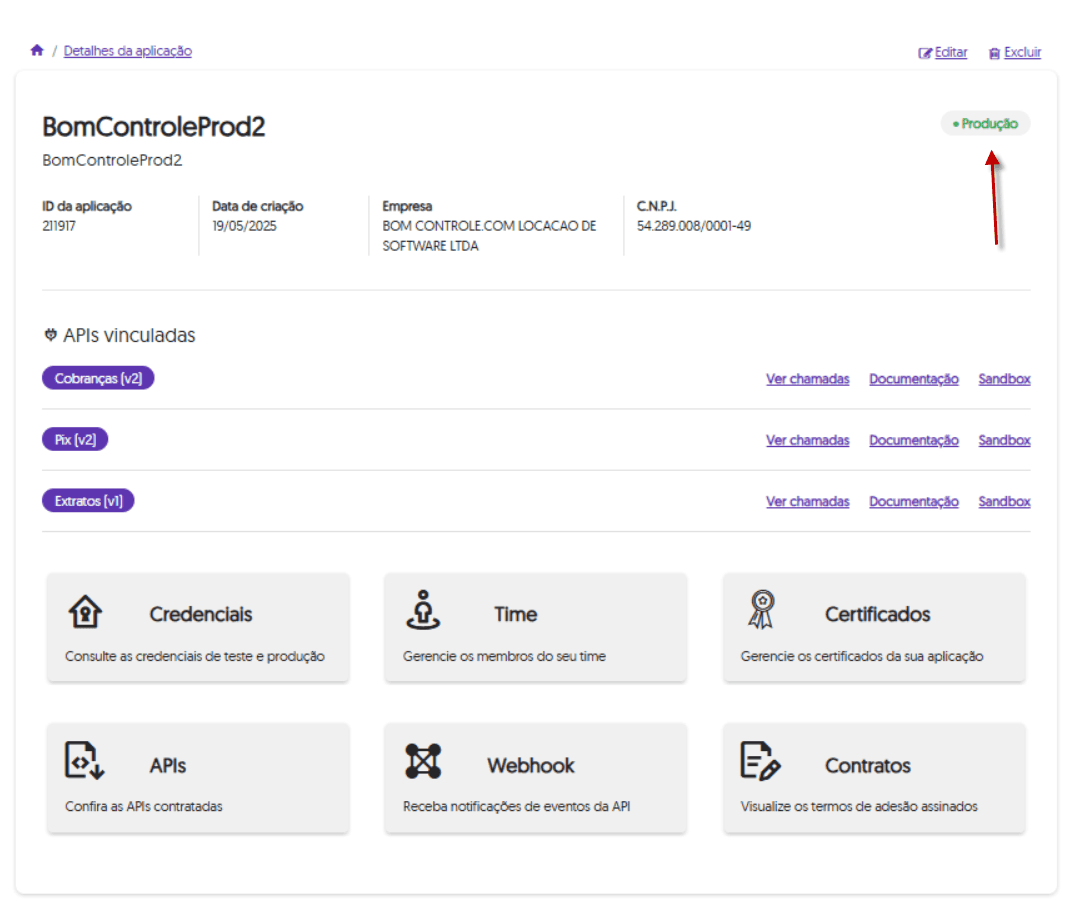This screenshot has width=1078, height=909.
Task: Click 'Receba notificações de eventos da API'
Action: (x=516, y=807)
